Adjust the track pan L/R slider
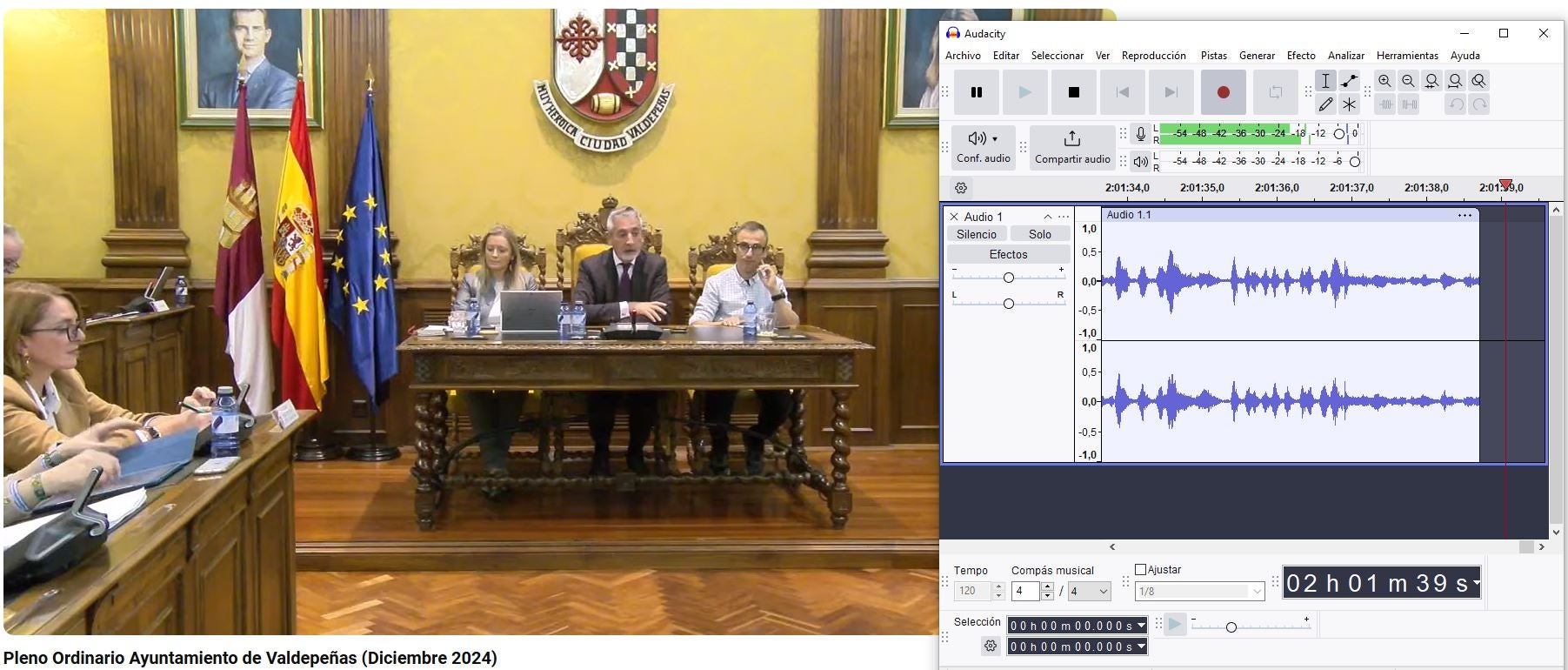This screenshot has width=1568, height=670. click(1009, 304)
